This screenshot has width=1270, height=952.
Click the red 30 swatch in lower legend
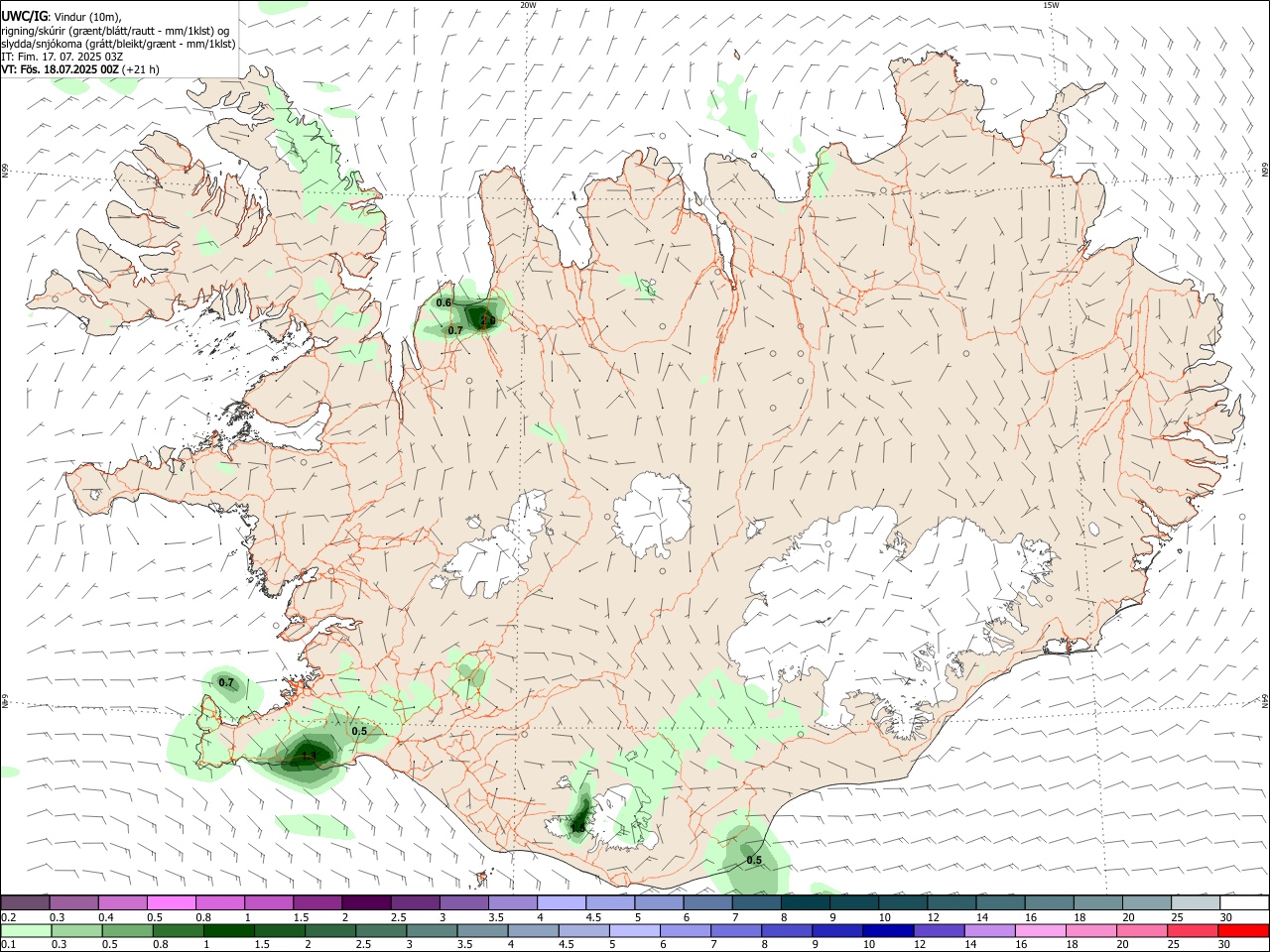[1243, 931]
